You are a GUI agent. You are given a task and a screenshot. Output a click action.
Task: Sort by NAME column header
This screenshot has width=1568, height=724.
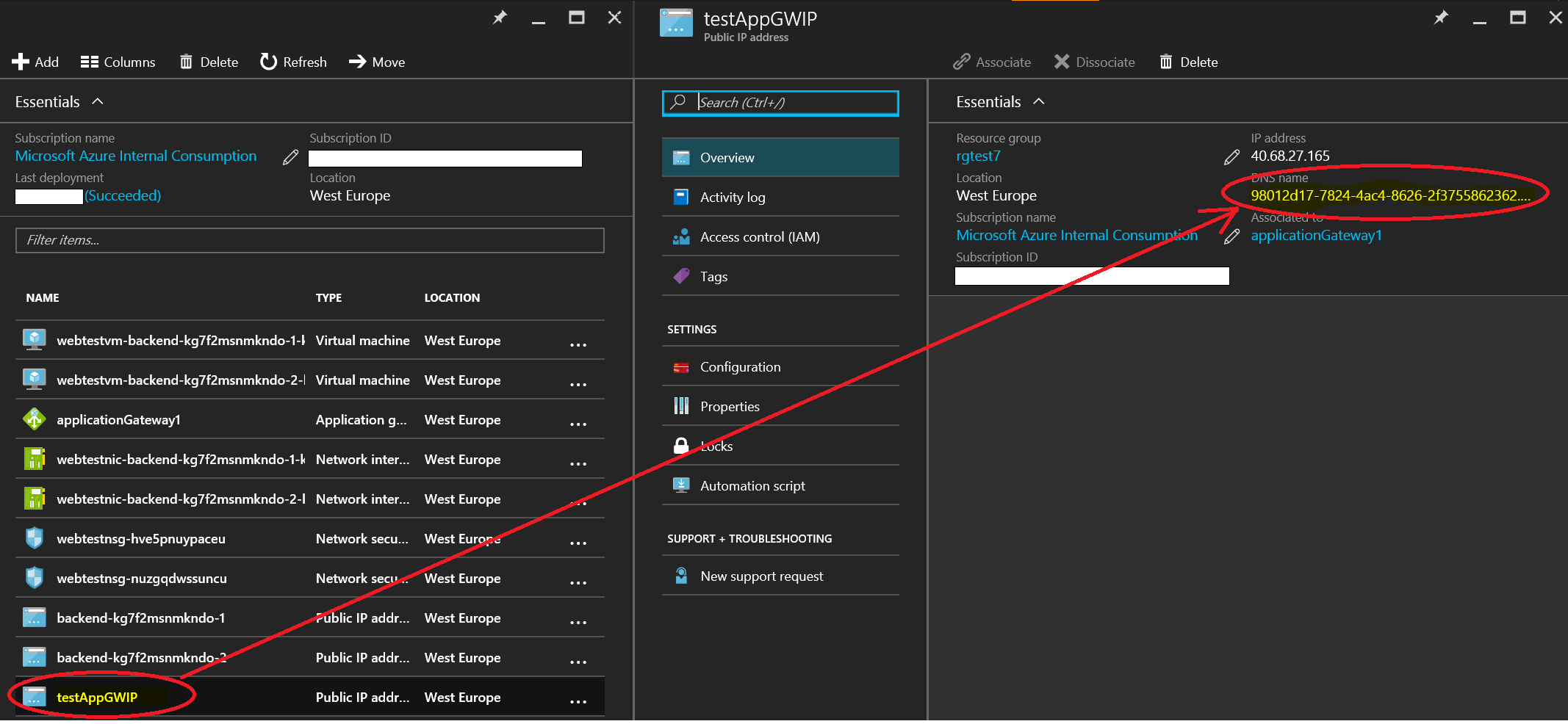43,297
